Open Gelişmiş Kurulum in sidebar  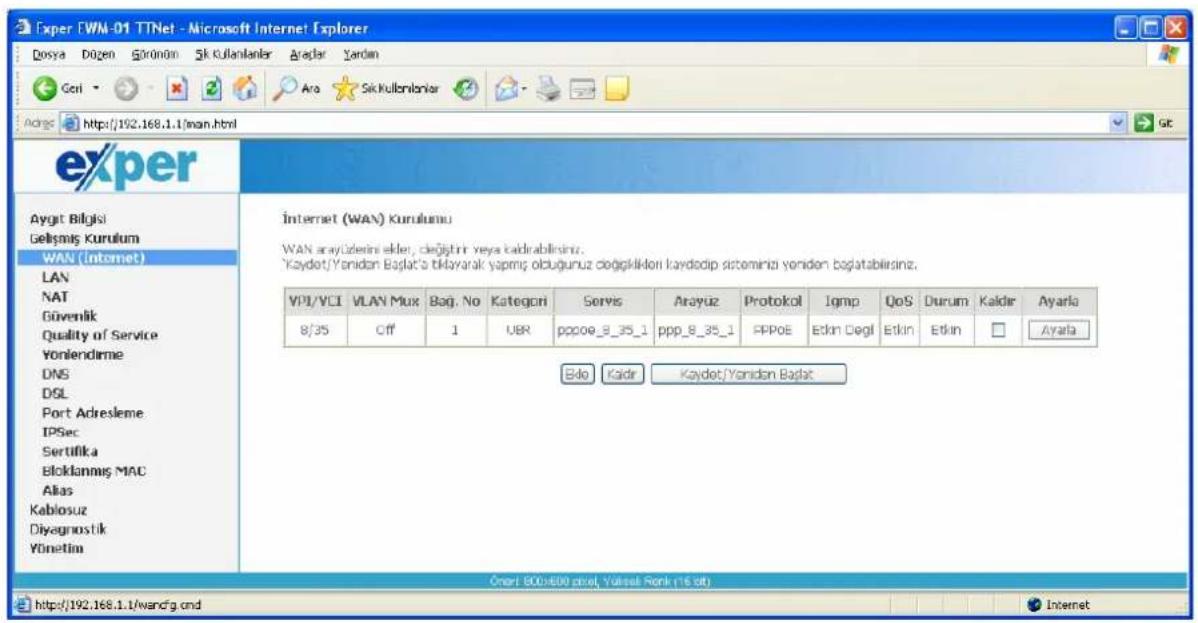point(84,238)
